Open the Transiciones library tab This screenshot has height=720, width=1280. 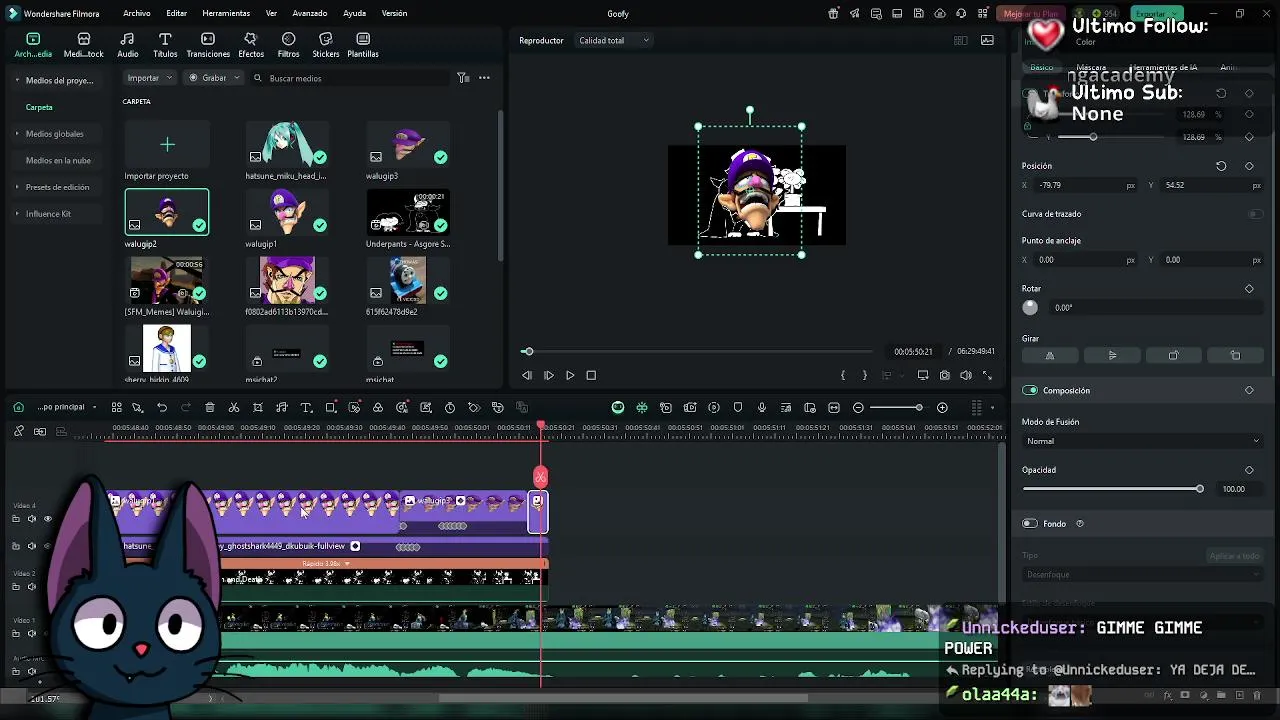[x=208, y=45]
